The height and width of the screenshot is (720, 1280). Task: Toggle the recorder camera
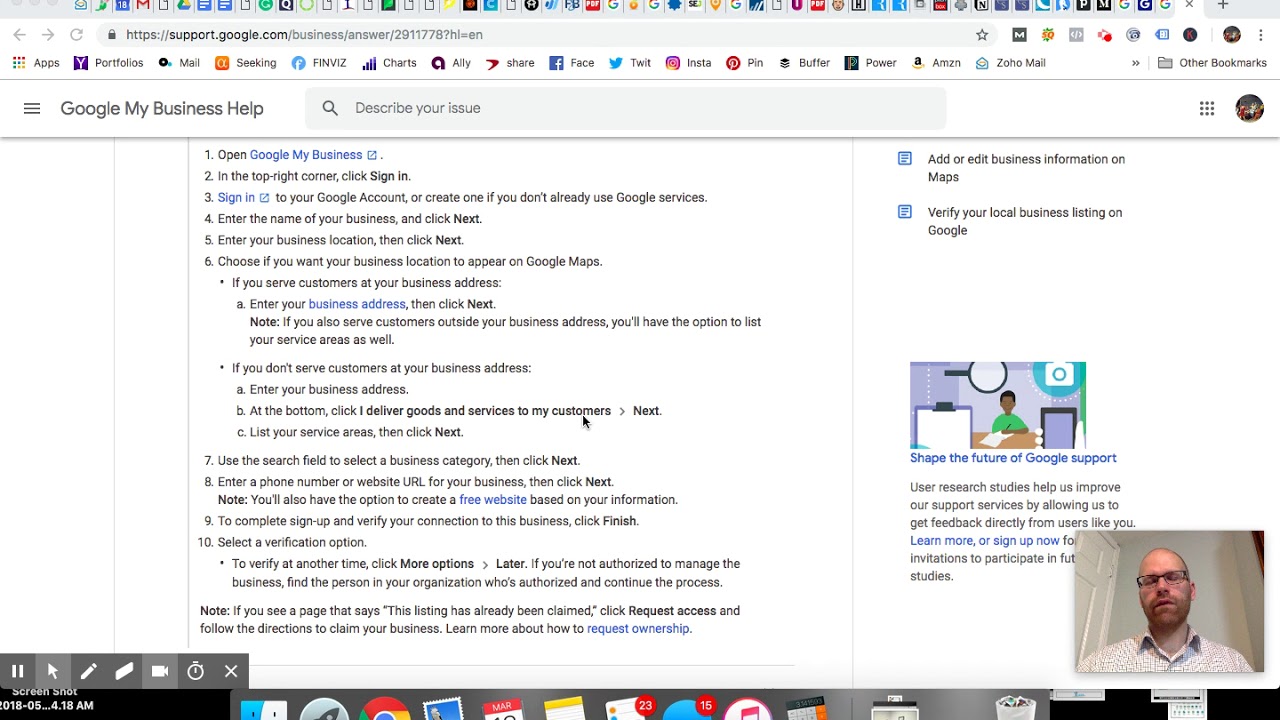coord(159,671)
